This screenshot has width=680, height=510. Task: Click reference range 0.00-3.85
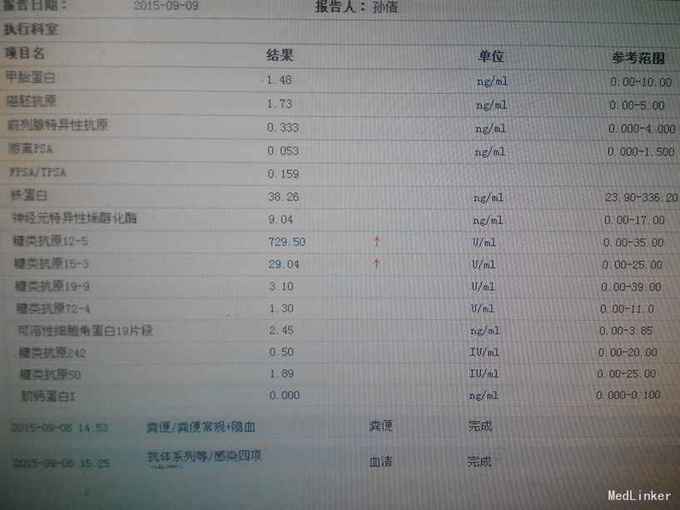(x=626, y=331)
